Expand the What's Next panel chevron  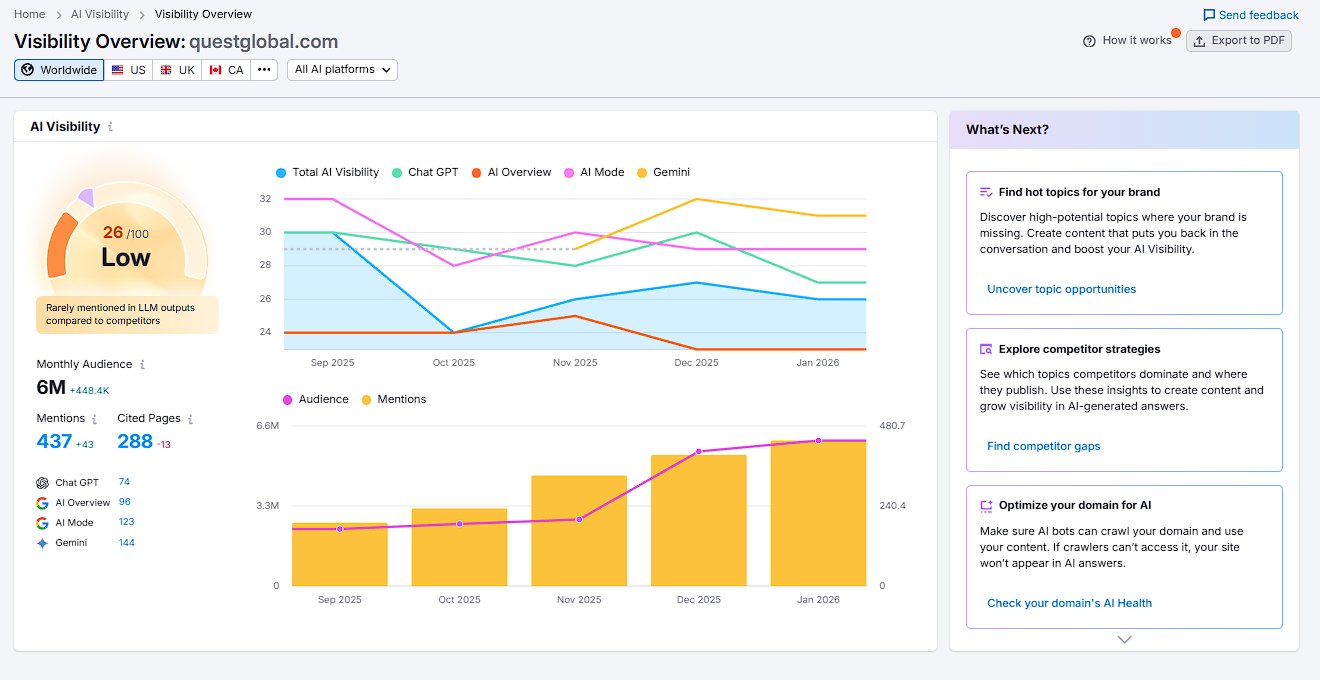[x=1123, y=639]
